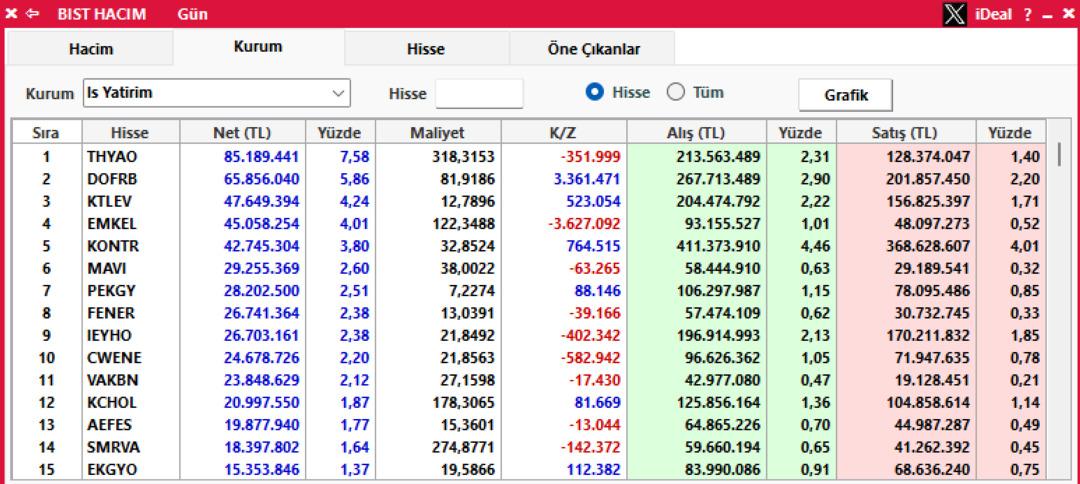Image resolution: width=1080 pixels, height=484 pixels.
Task: Click Alış value 213.563.489
Action: point(721,157)
